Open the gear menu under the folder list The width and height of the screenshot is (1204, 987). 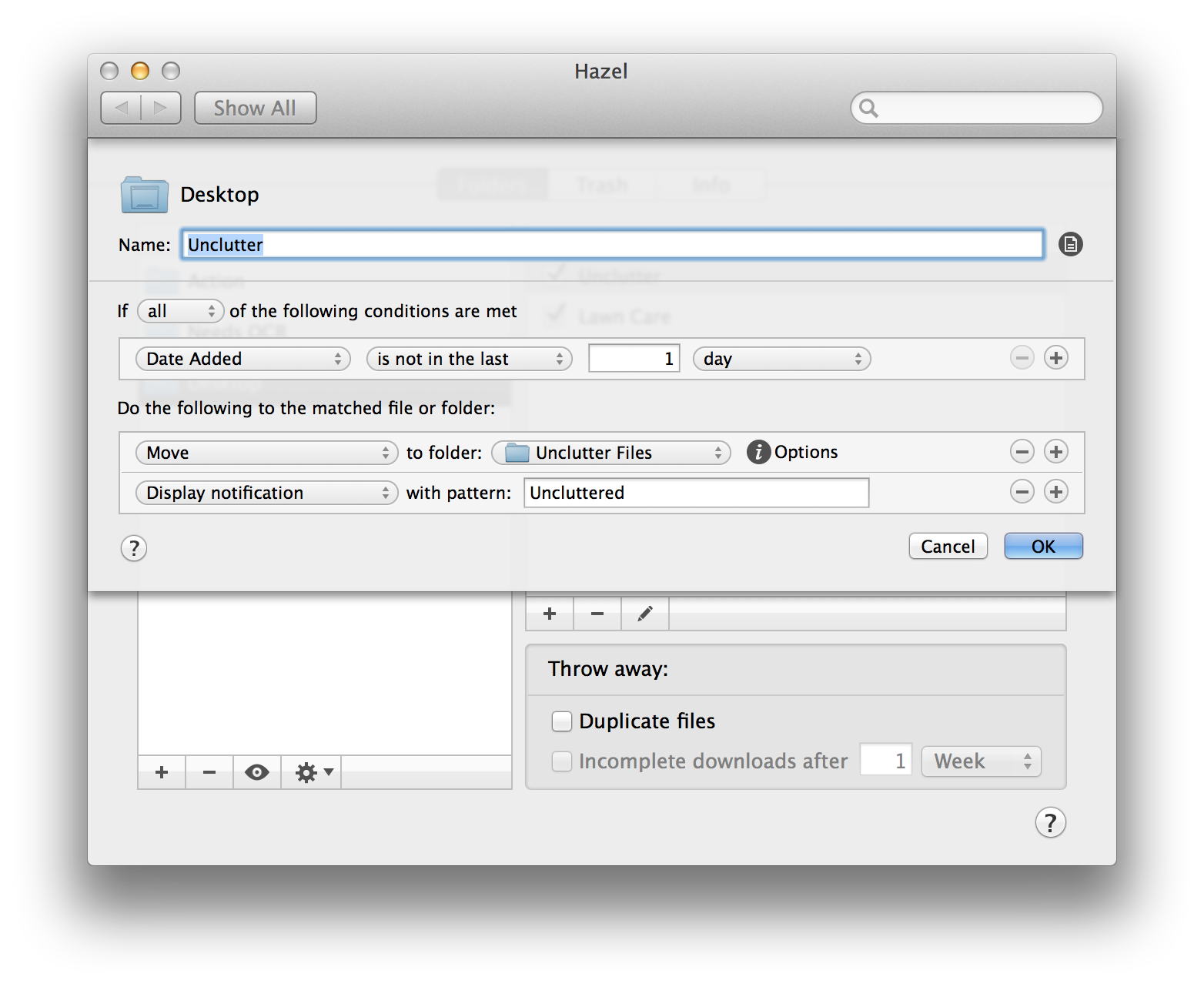pos(312,772)
